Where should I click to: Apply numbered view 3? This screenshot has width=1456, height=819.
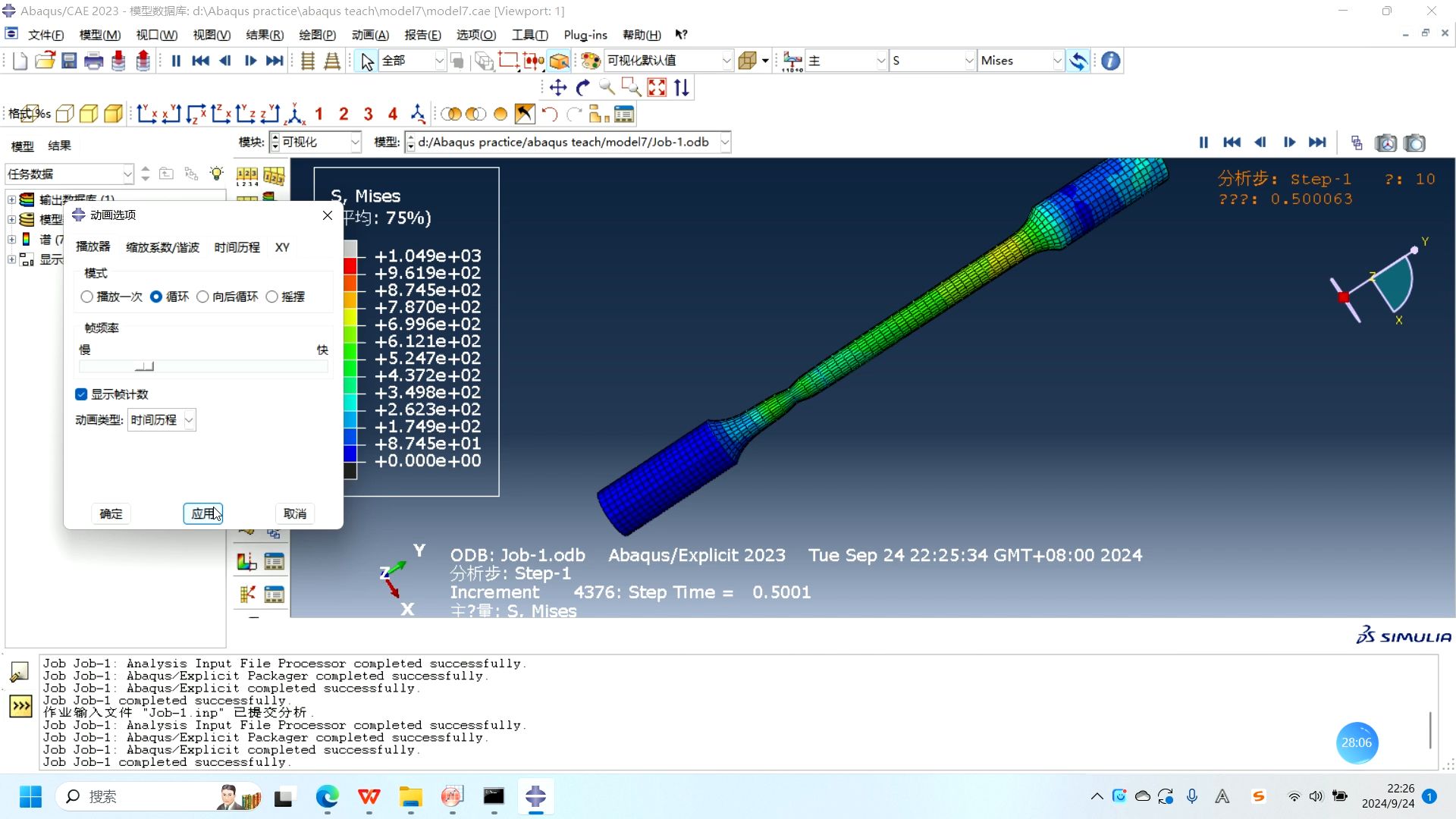(x=369, y=115)
